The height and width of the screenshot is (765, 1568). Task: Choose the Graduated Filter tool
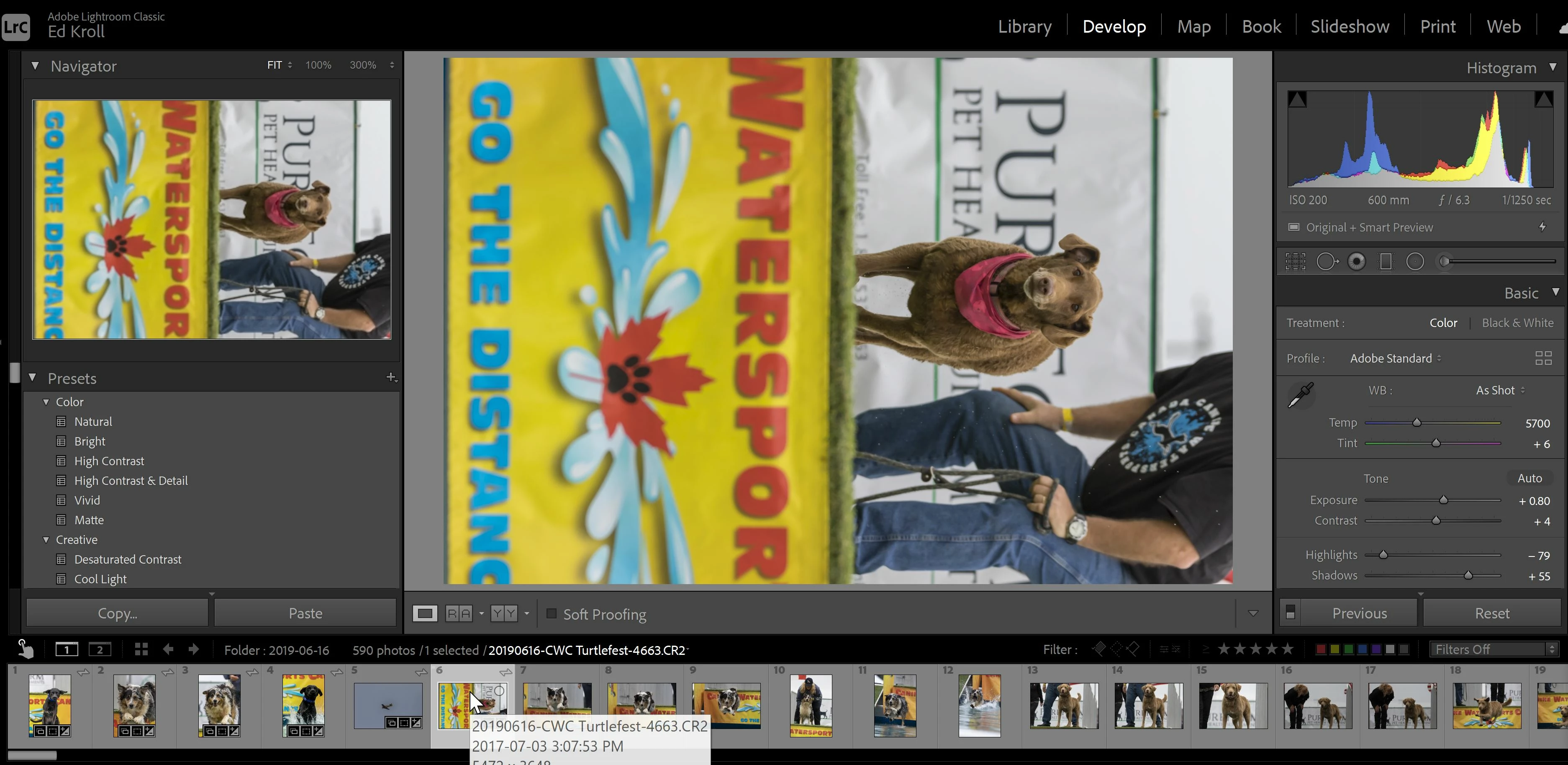point(1386,262)
